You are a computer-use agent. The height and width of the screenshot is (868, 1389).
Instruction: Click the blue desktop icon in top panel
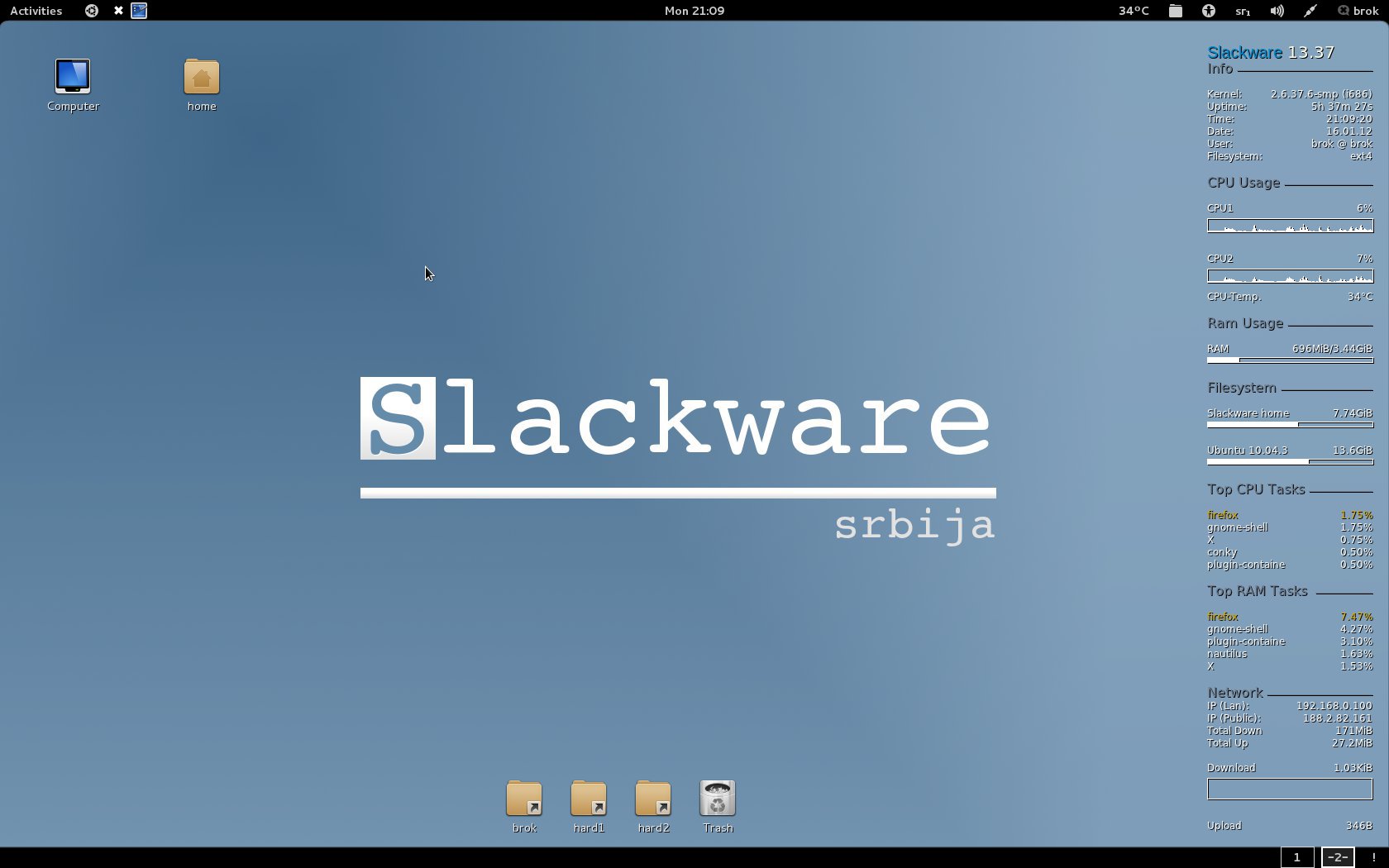coord(139,11)
